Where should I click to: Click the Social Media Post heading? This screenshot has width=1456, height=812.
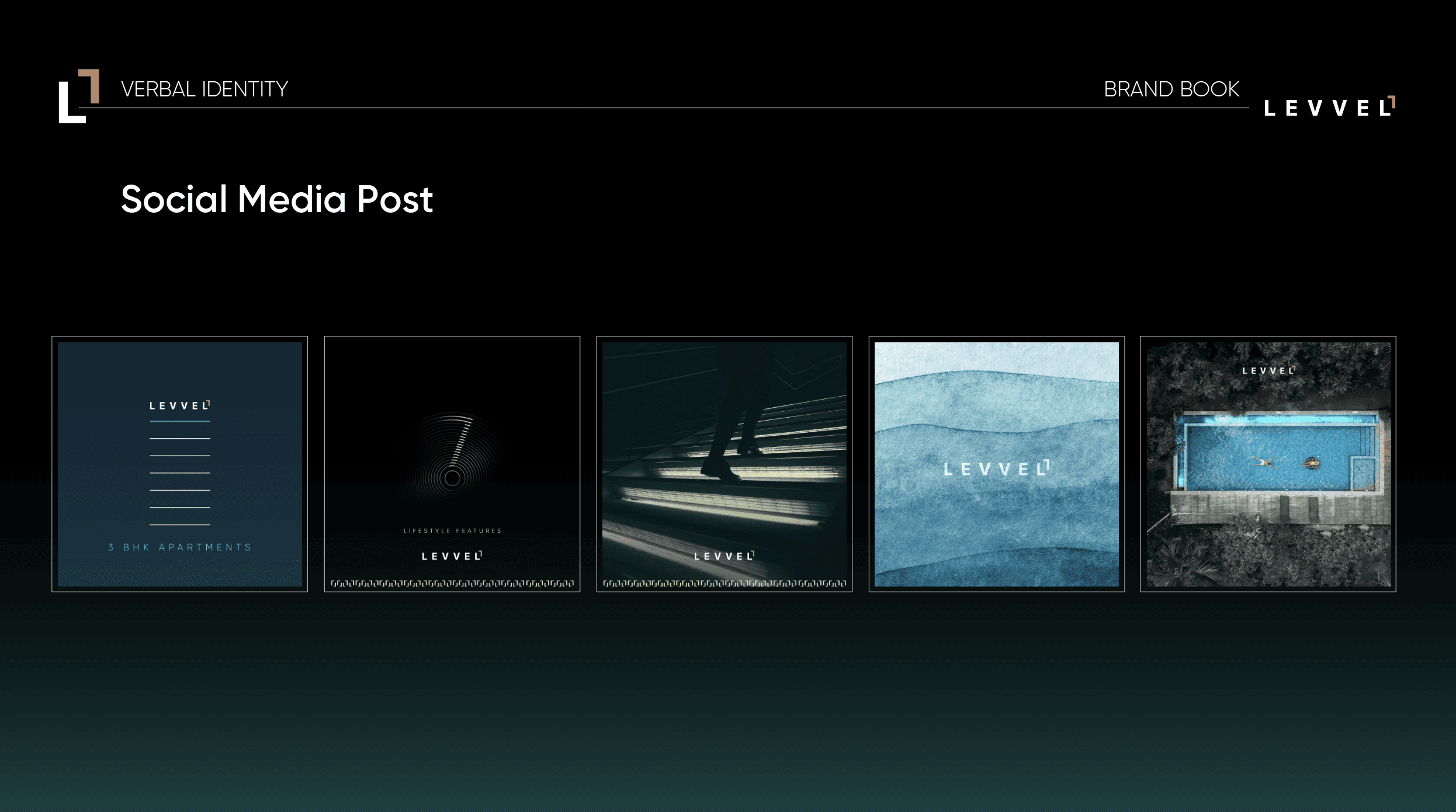(277, 199)
